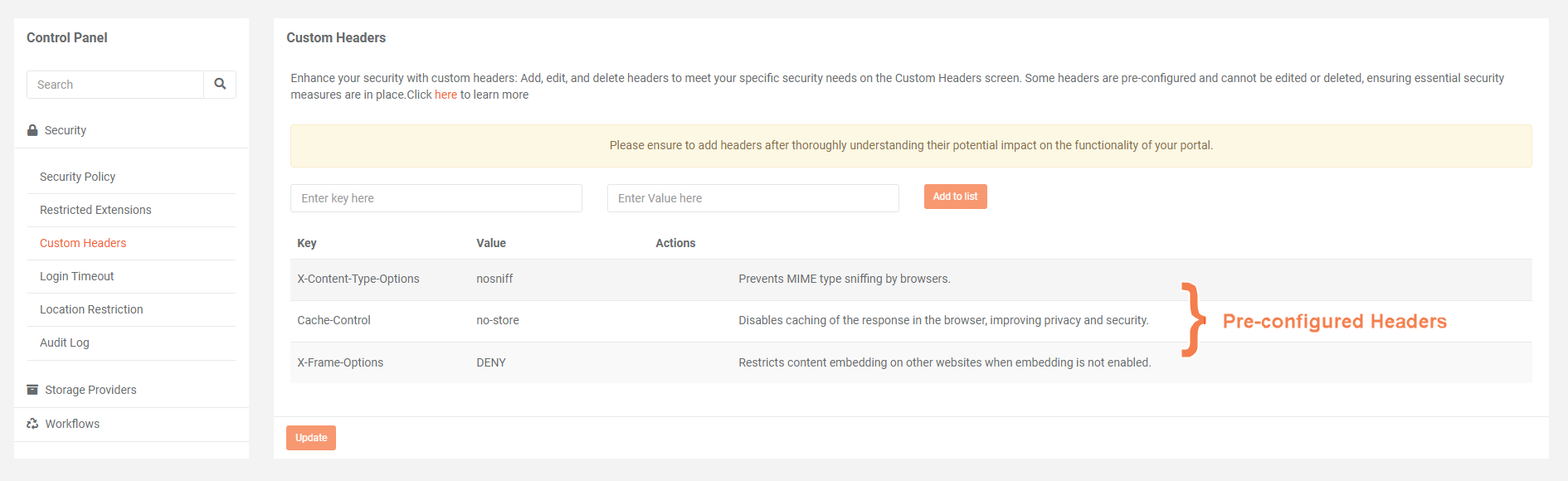The height and width of the screenshot is (481, 1568).
Task: Click the Workflows recycle icon
Action: (32, 424)
